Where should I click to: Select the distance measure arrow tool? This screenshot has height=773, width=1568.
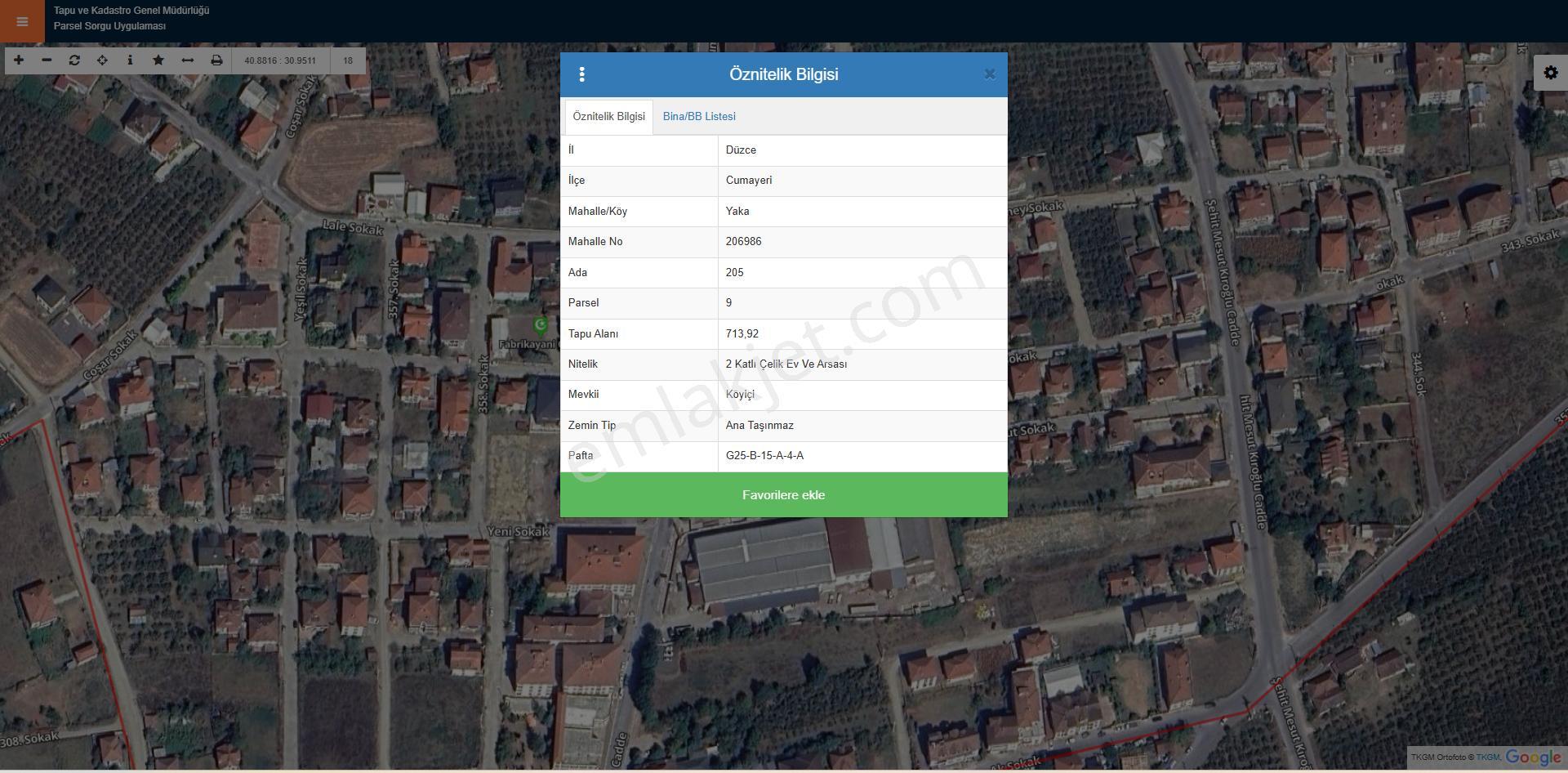[187, 60]
